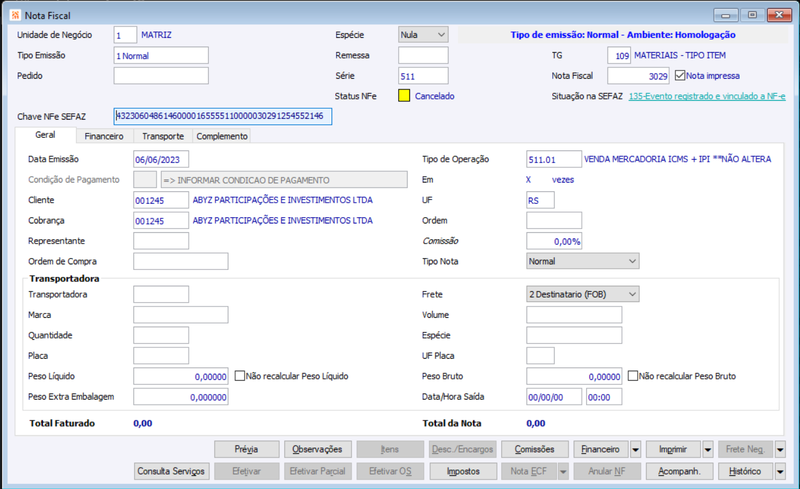
Task: Expand the Financeiro button dropdown arrow
Action: (x=635, y=449)
